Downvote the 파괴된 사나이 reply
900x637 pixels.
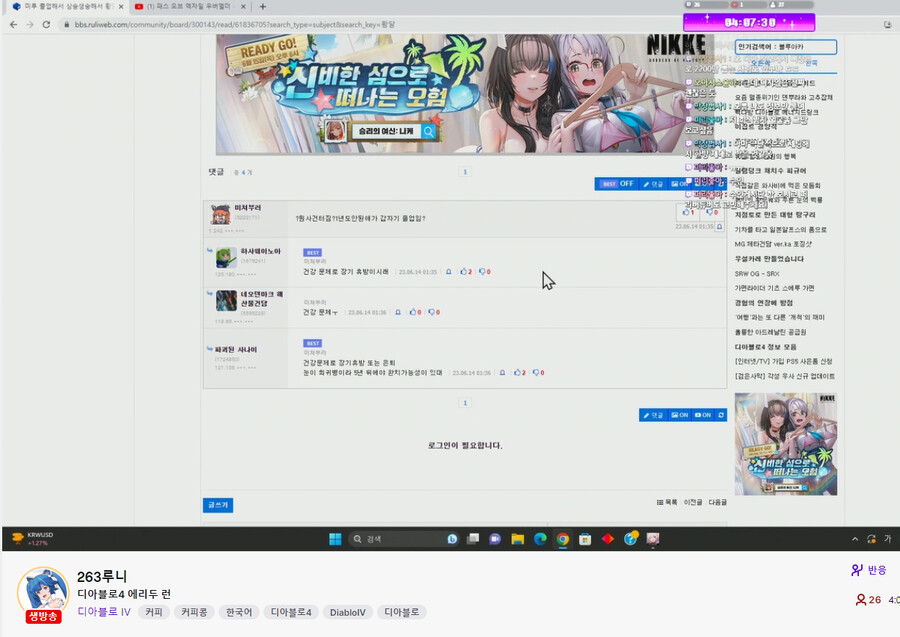(538, 373)
